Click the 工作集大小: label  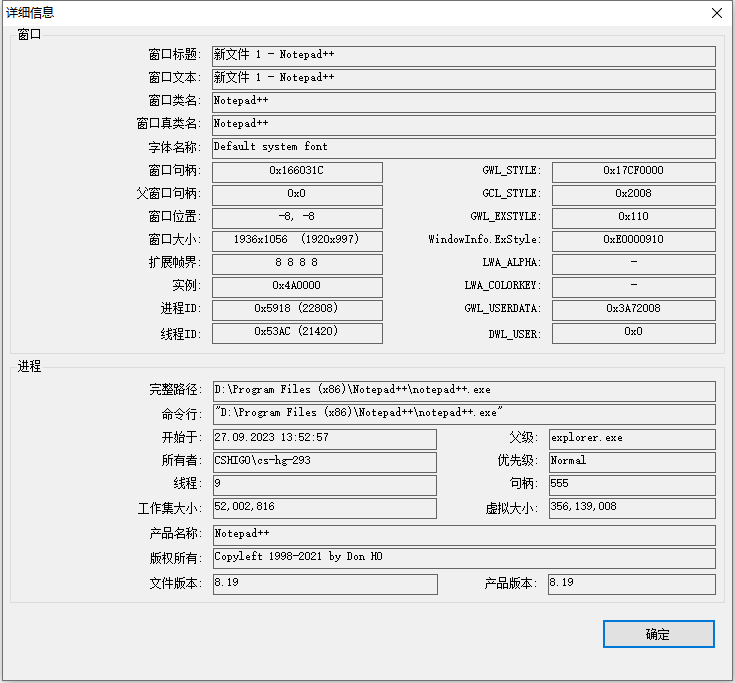tap(170, 509)
